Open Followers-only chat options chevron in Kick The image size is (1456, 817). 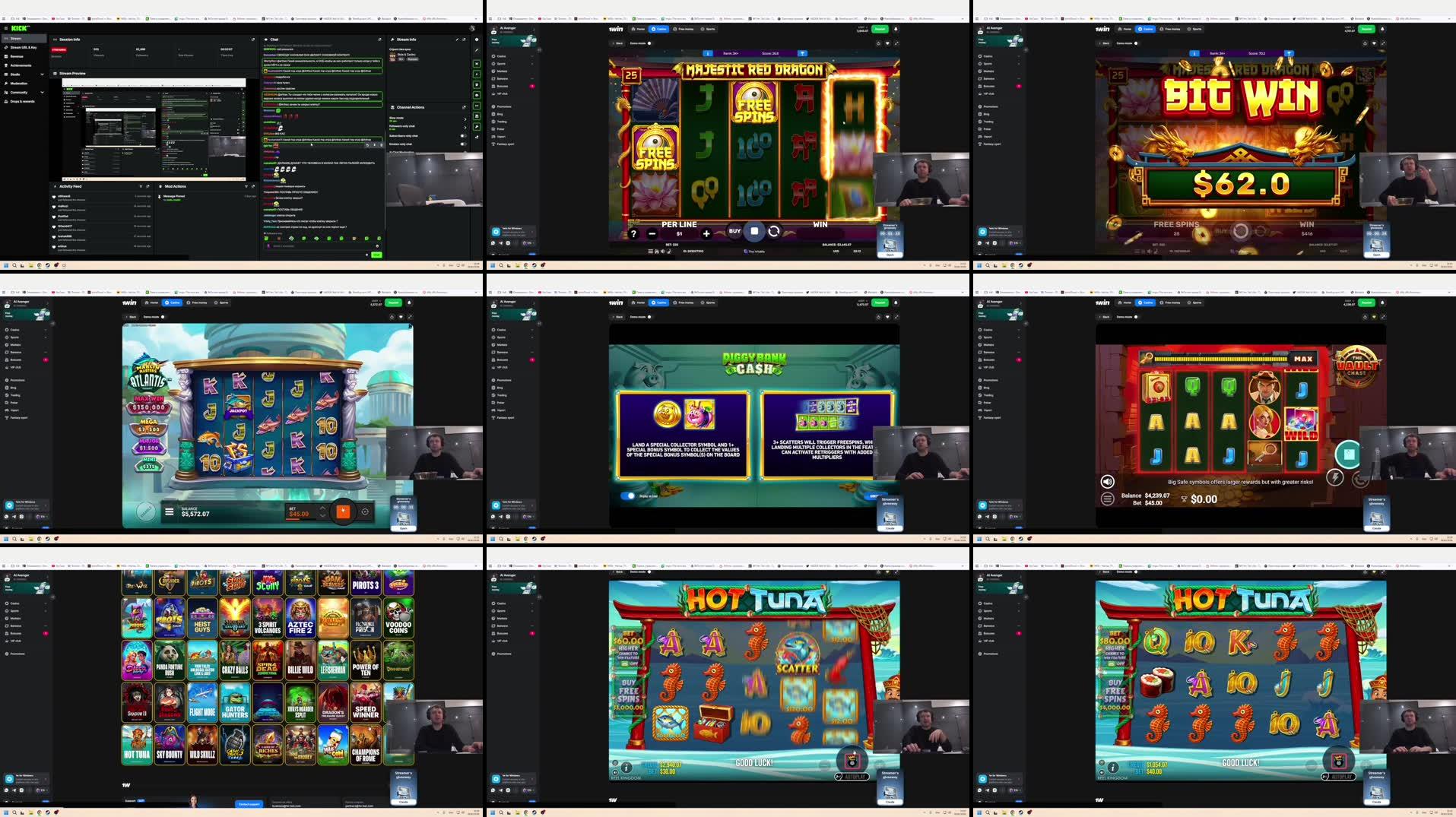click(x=465, y=127)
